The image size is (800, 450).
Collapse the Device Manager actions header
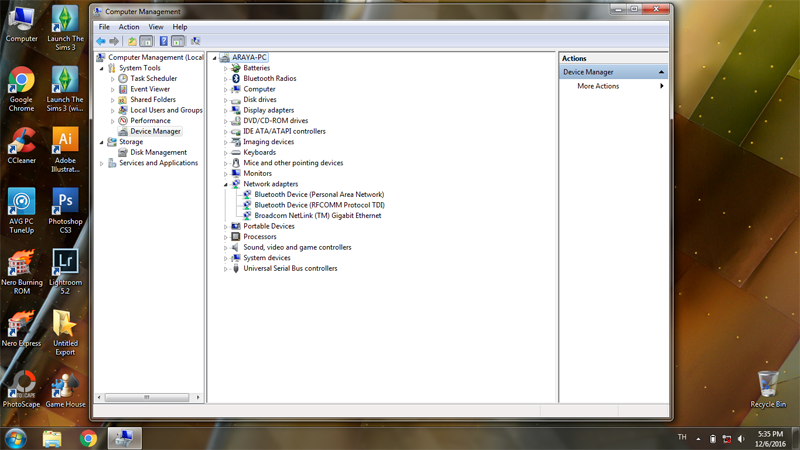point(661,72)
